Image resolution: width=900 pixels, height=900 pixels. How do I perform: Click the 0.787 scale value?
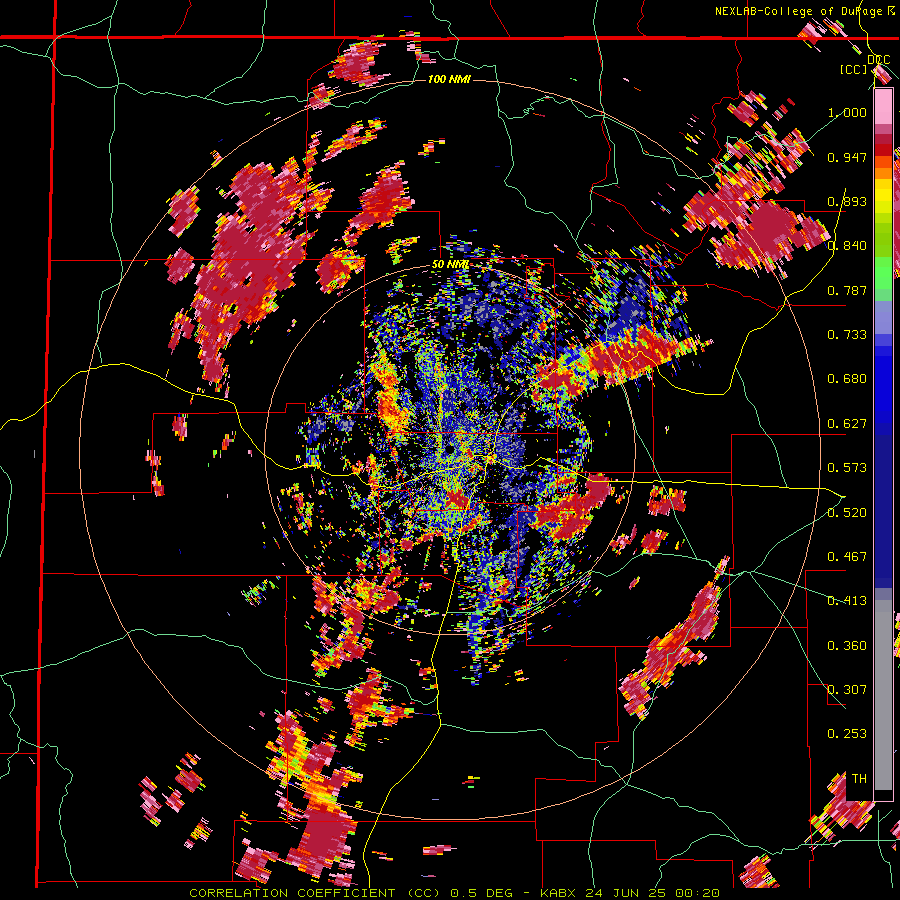pyautogui.click(x=847, y=290)
